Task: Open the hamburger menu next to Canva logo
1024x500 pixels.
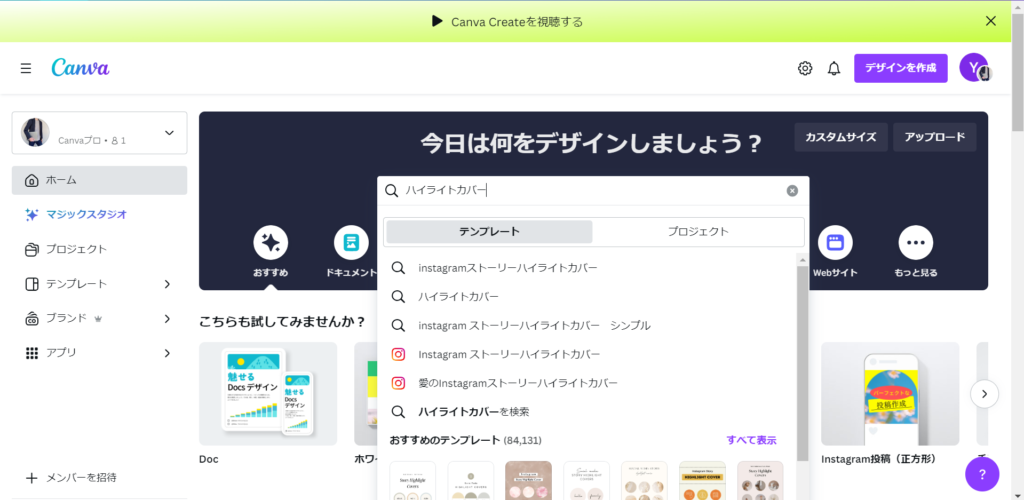Action: [25, 69]
